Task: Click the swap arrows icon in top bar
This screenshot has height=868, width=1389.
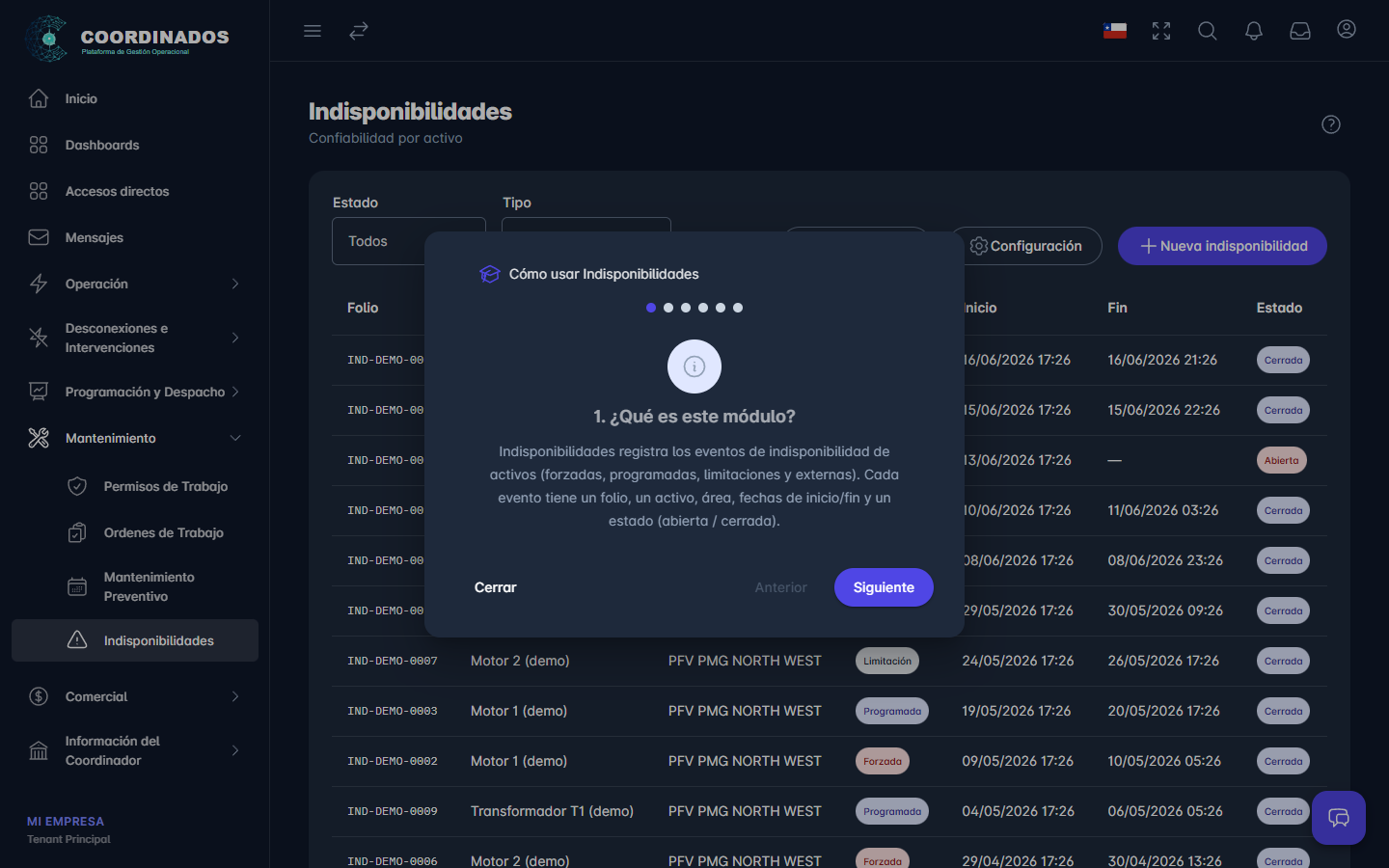Action: (359, 31)
